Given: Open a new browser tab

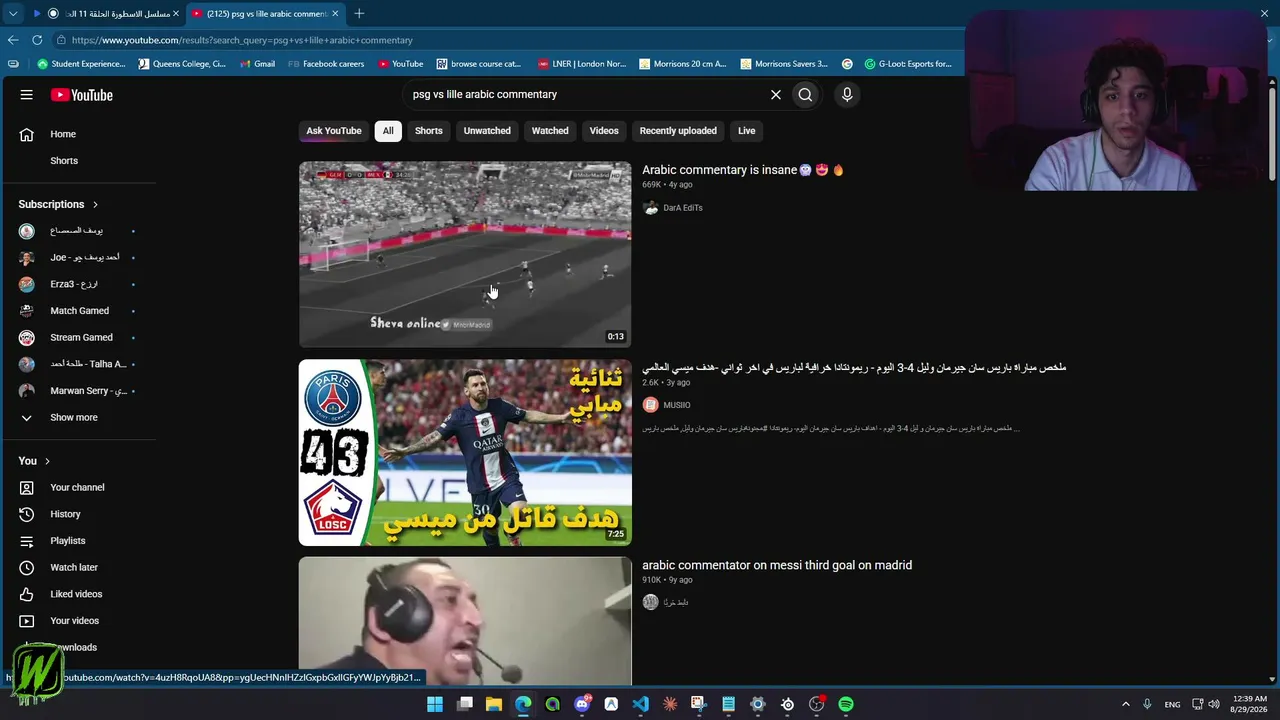Looking at the screenshot, I should coord(359,14).
